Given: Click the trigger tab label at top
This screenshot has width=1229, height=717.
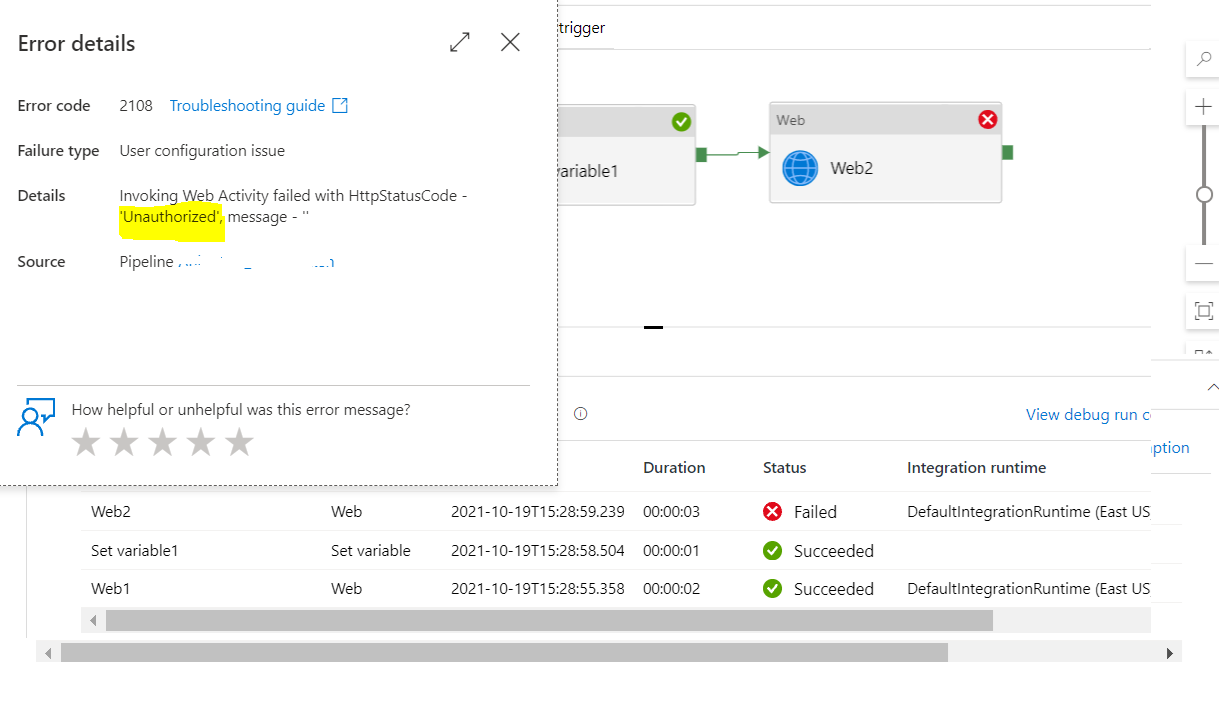Looking at the screenshot, I should point(583,28).
